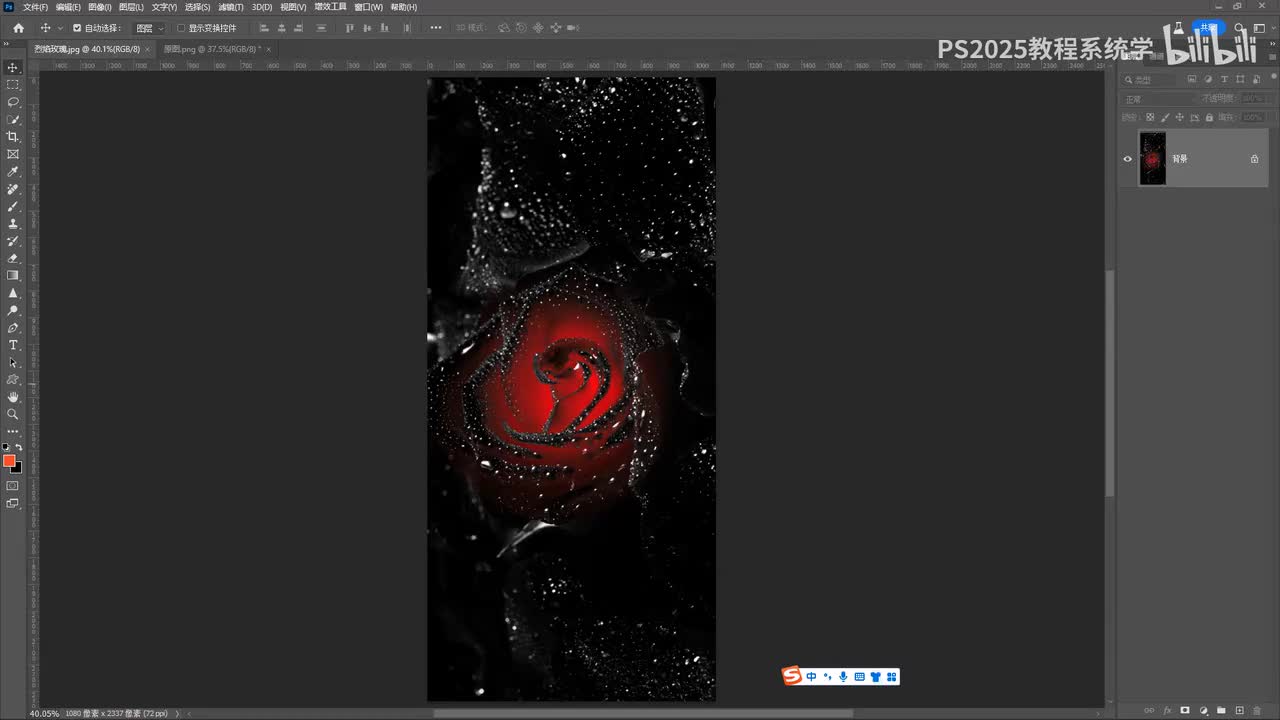Add a layer mask
Image resolution: width=1280 pixels, height=720 pixels.
[1185, 710]
